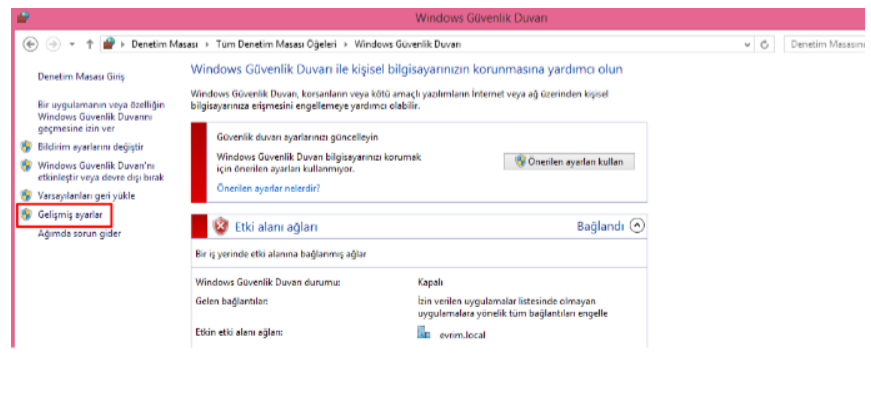Click the Forward navigation arrow

click(x=53, y=45)
